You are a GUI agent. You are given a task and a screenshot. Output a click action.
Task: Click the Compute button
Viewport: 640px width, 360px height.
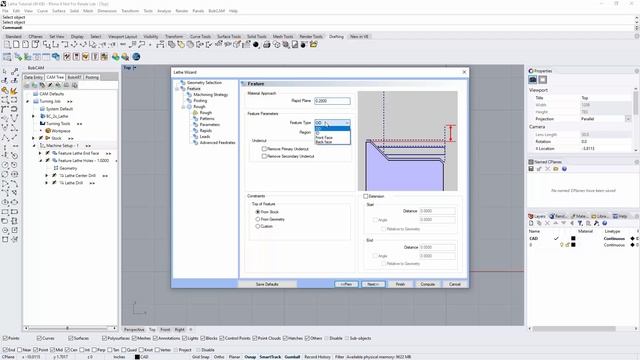[x=427, y=284]
